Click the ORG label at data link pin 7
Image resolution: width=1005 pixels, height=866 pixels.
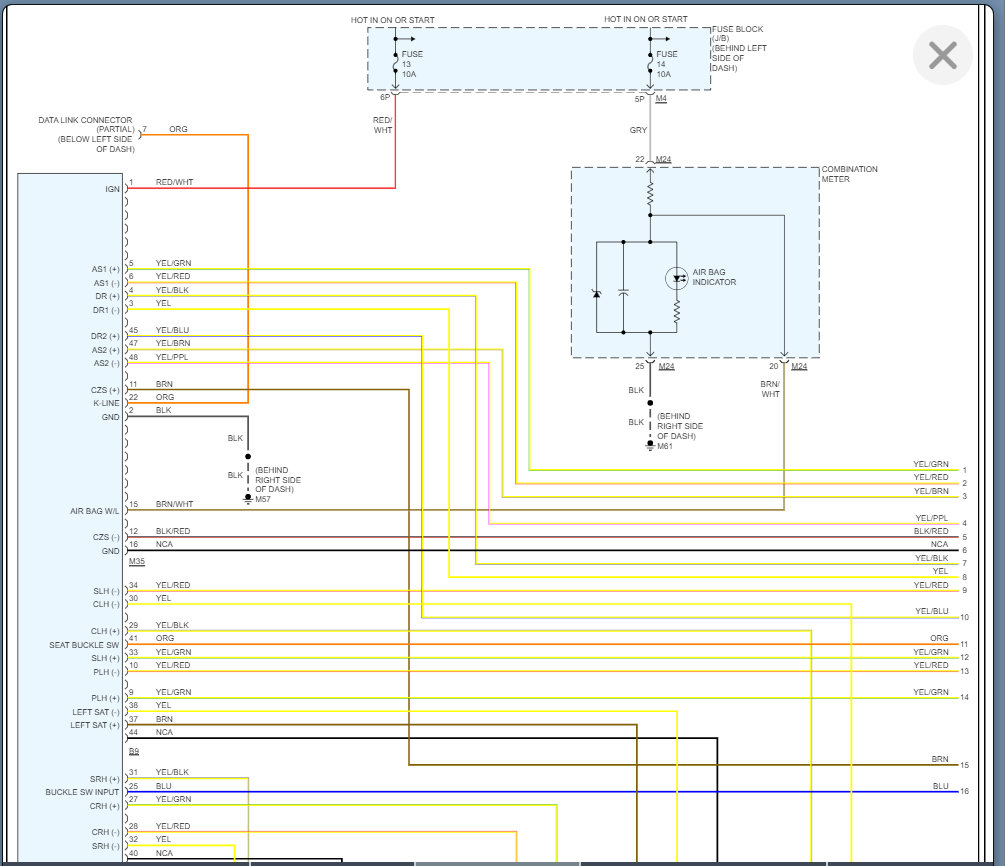pyautogui.click(x=178, y=129)
